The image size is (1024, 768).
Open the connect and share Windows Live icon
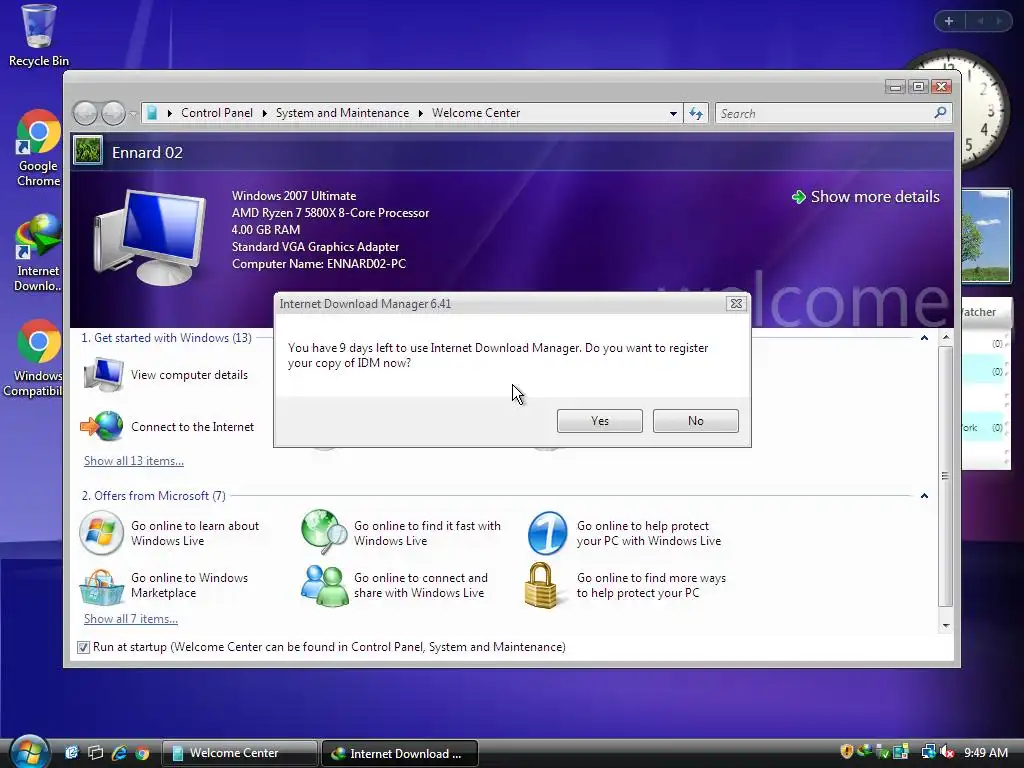pos(324,586)
